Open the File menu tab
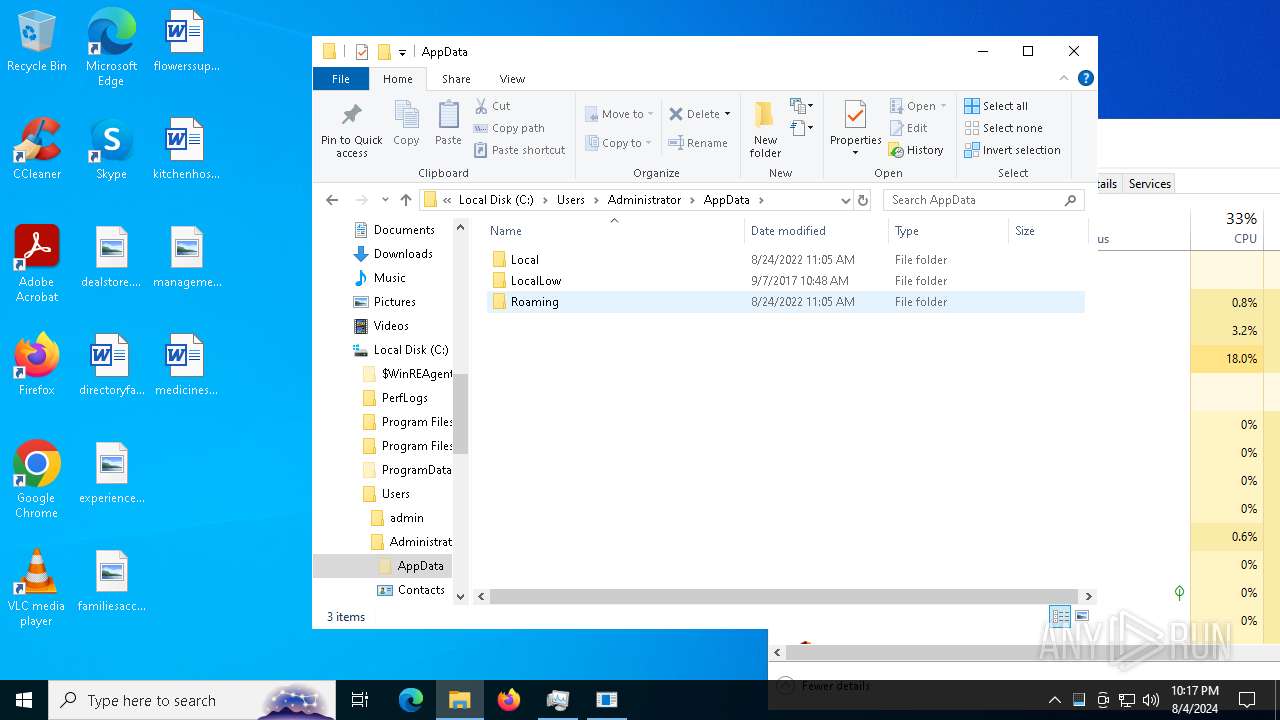Screen dimensions: 1280x720 click(x=341, y=79)
